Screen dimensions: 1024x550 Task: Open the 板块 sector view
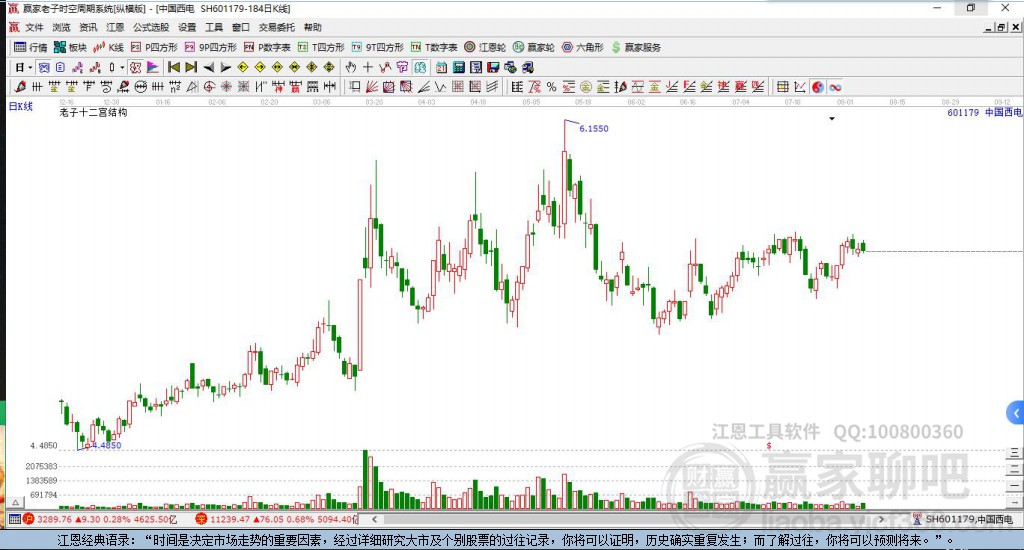tap(71, 47)
